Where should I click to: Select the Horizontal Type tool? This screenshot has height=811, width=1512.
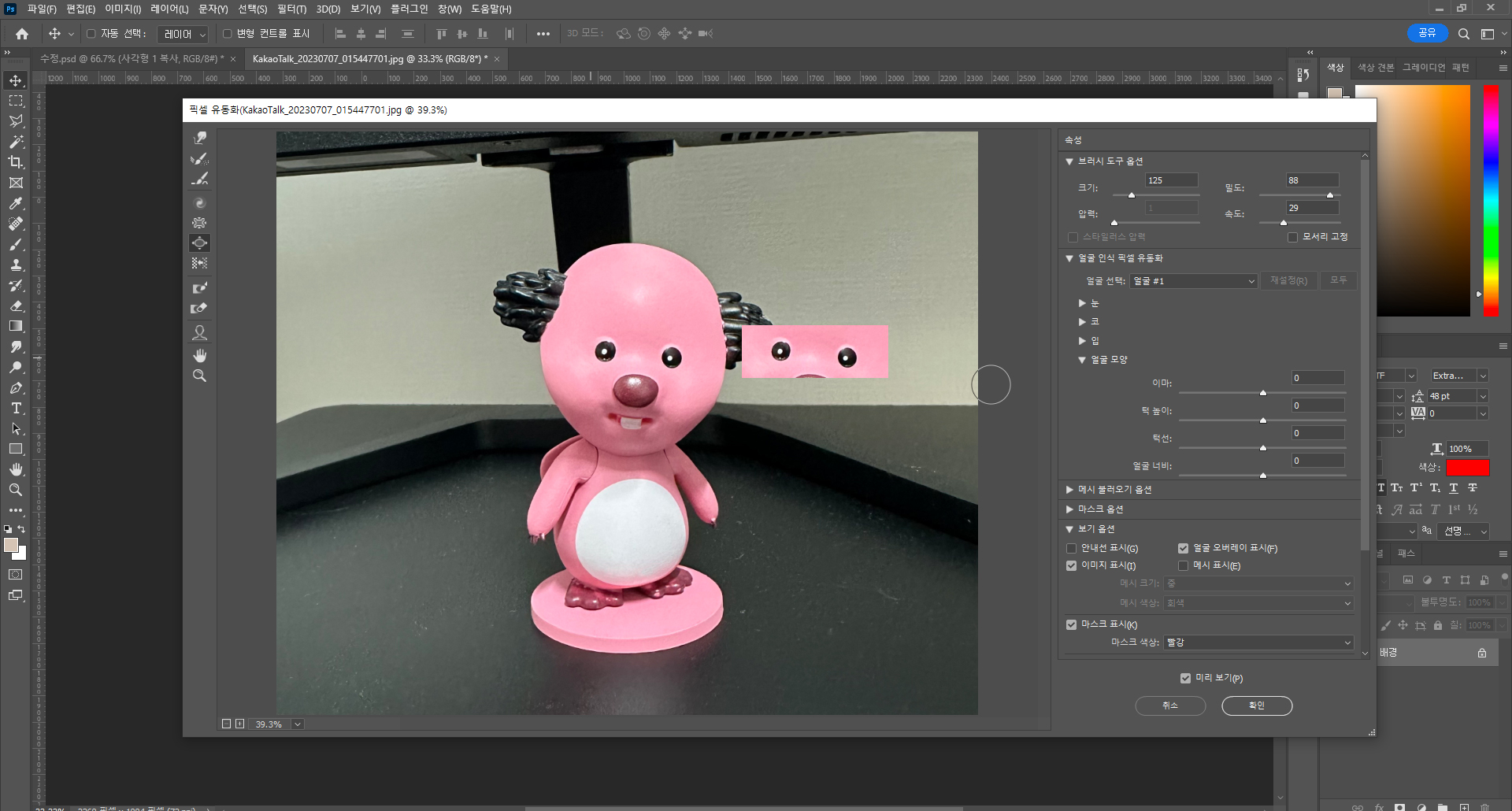(x=16, y=408)
